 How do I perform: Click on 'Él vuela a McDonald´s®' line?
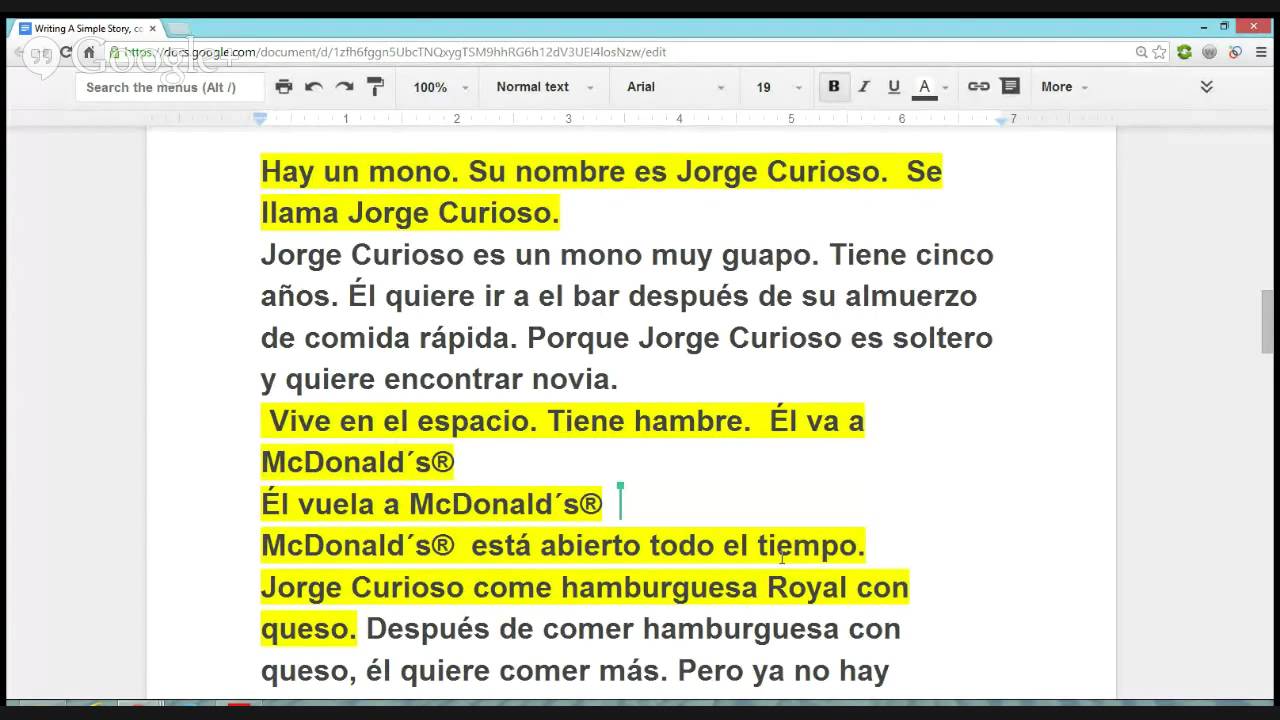click(432, 504)
